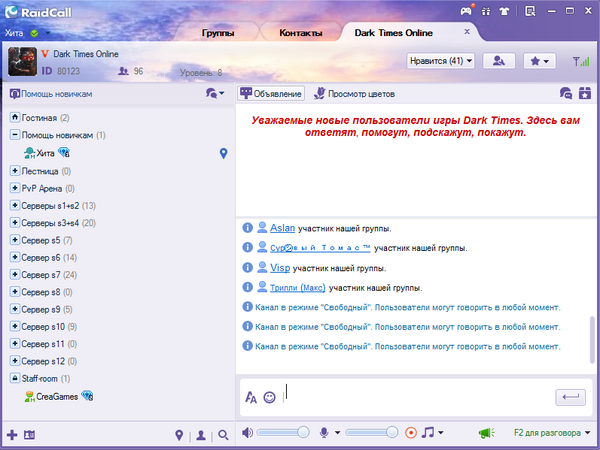The width and height of the screenshot is (600, 450).
Task: Open the group card icon bottom left
Action: (29, 435)
